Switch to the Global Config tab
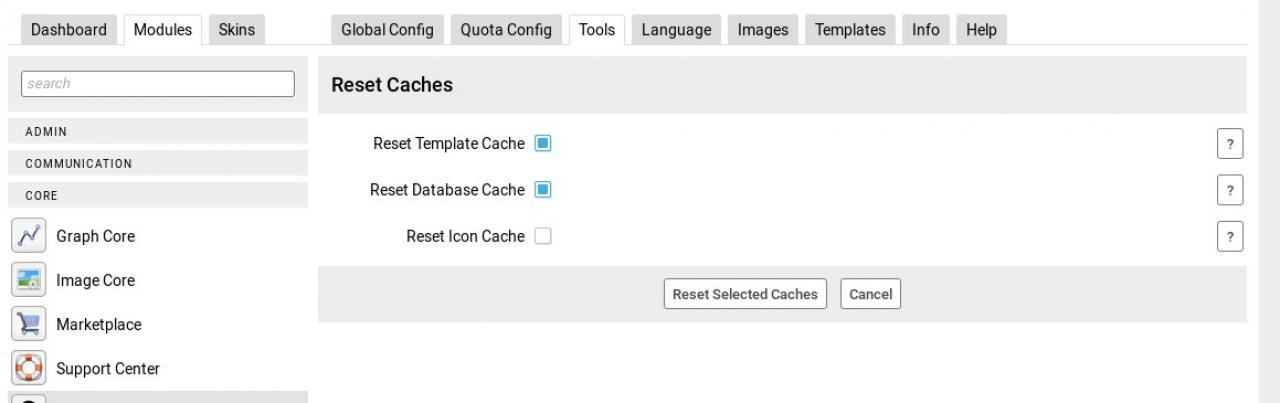 pos(387,30)
